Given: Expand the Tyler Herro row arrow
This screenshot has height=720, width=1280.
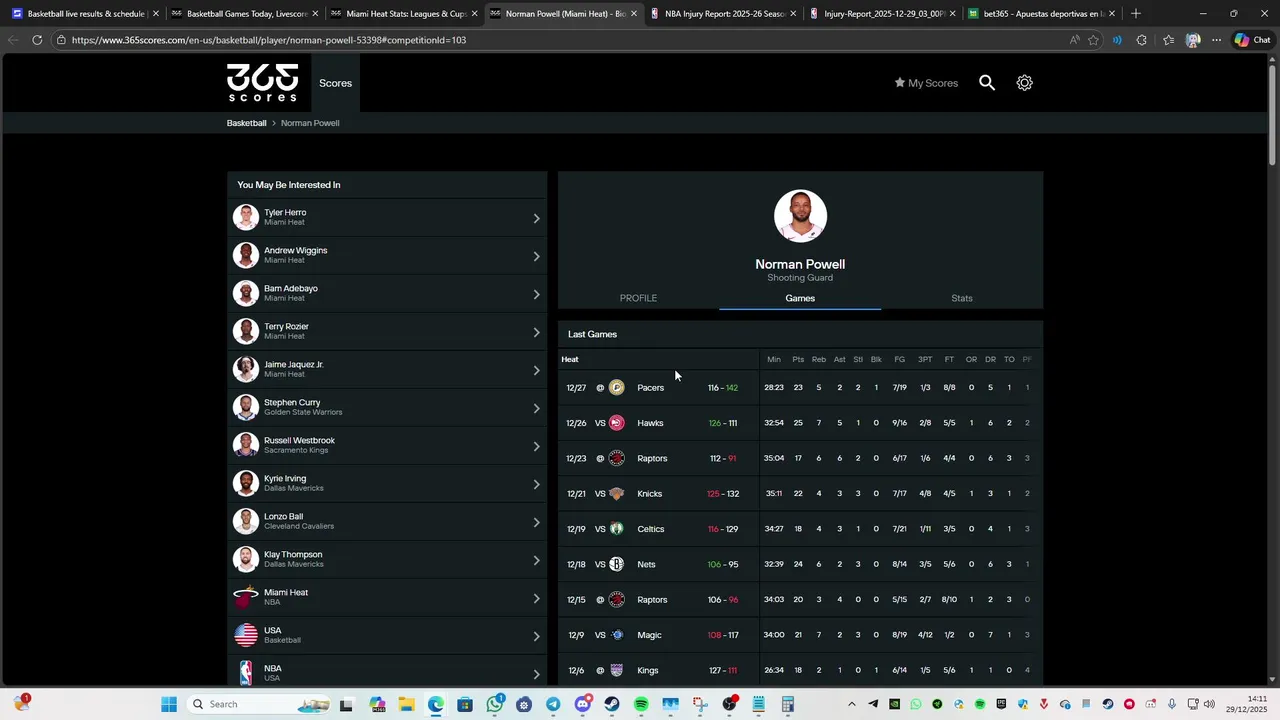Looking at the screenshot, I should (x=536, y=218).
